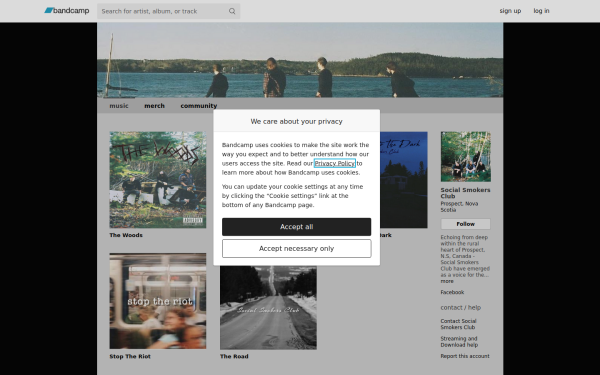Click the search magnifier icon
This screenshot has height=375, width=600.
coord(232,11)
